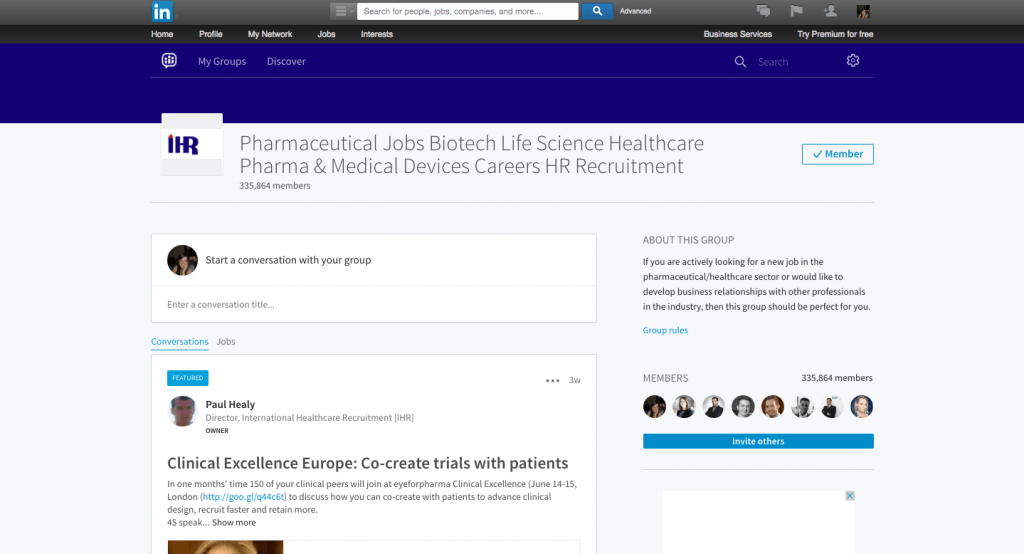Open Paul Healy's profile photo
Image resolution: width=1024 pixels, height=554 pixels.
coord(182,412)
